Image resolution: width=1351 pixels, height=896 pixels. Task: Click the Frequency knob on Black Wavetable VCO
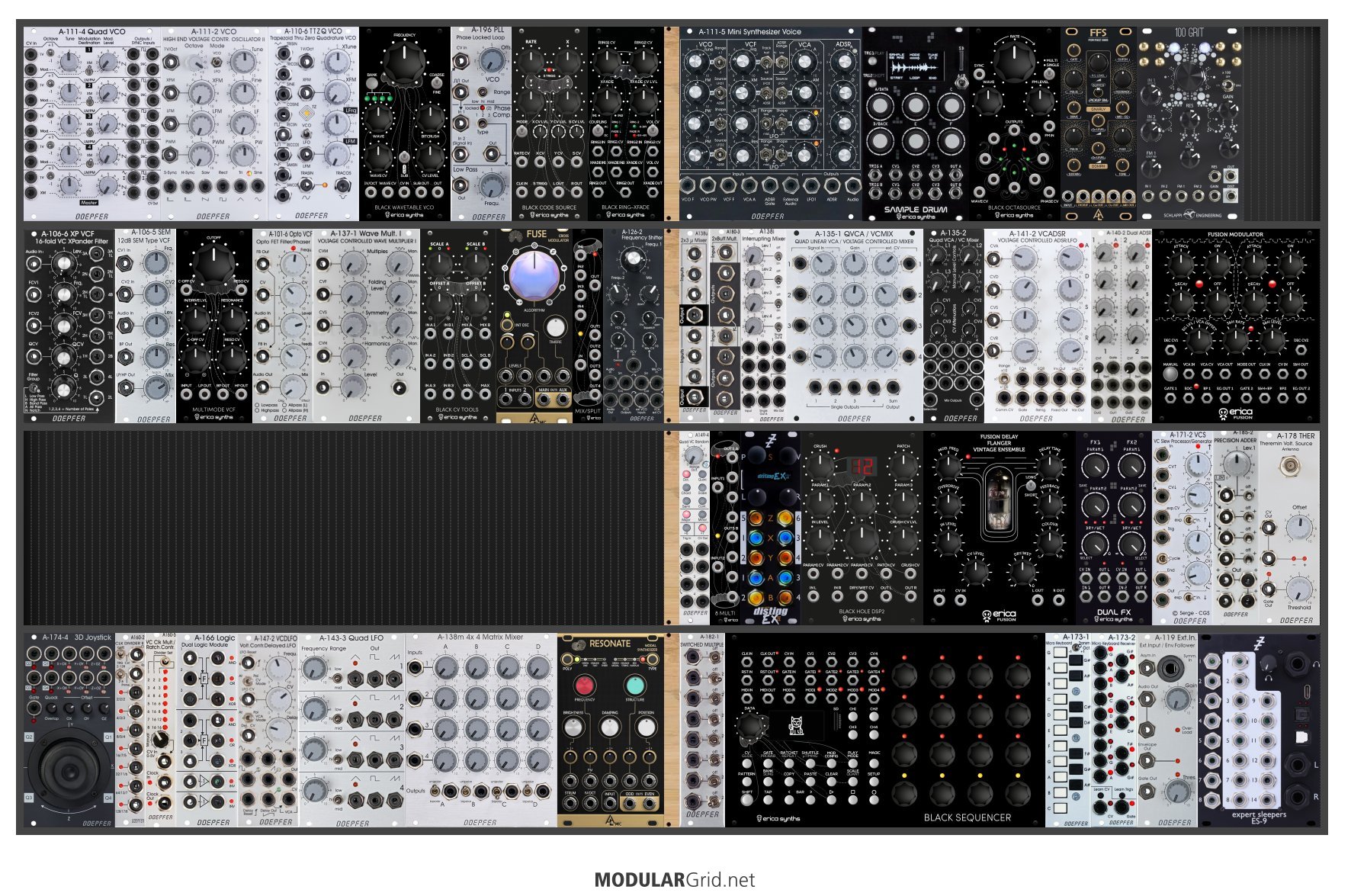[x=405, y=61]
